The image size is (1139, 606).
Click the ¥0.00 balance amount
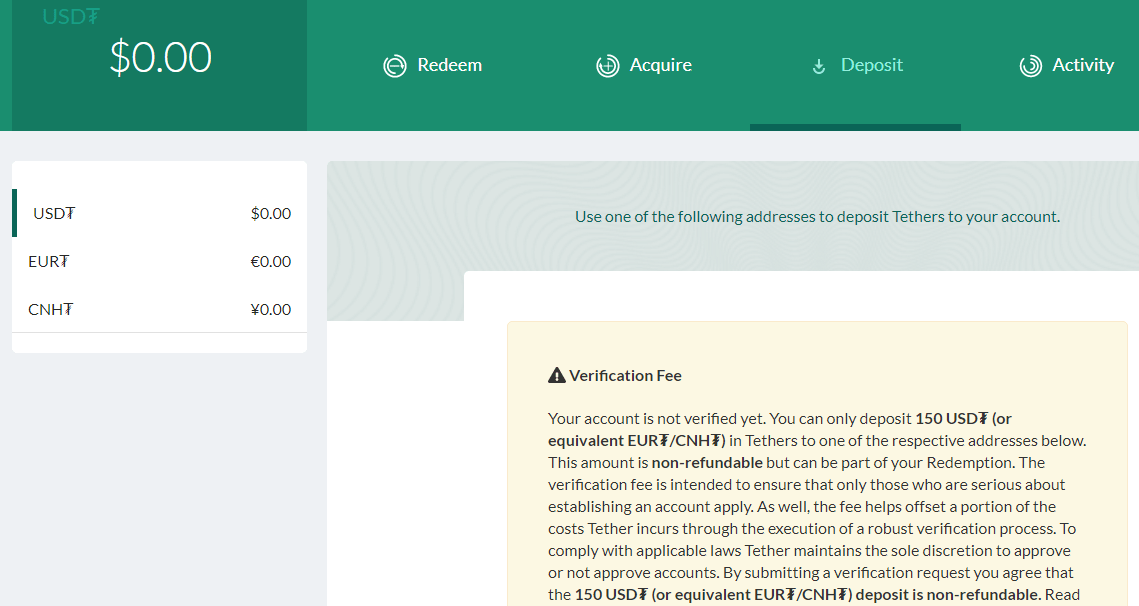270,309
